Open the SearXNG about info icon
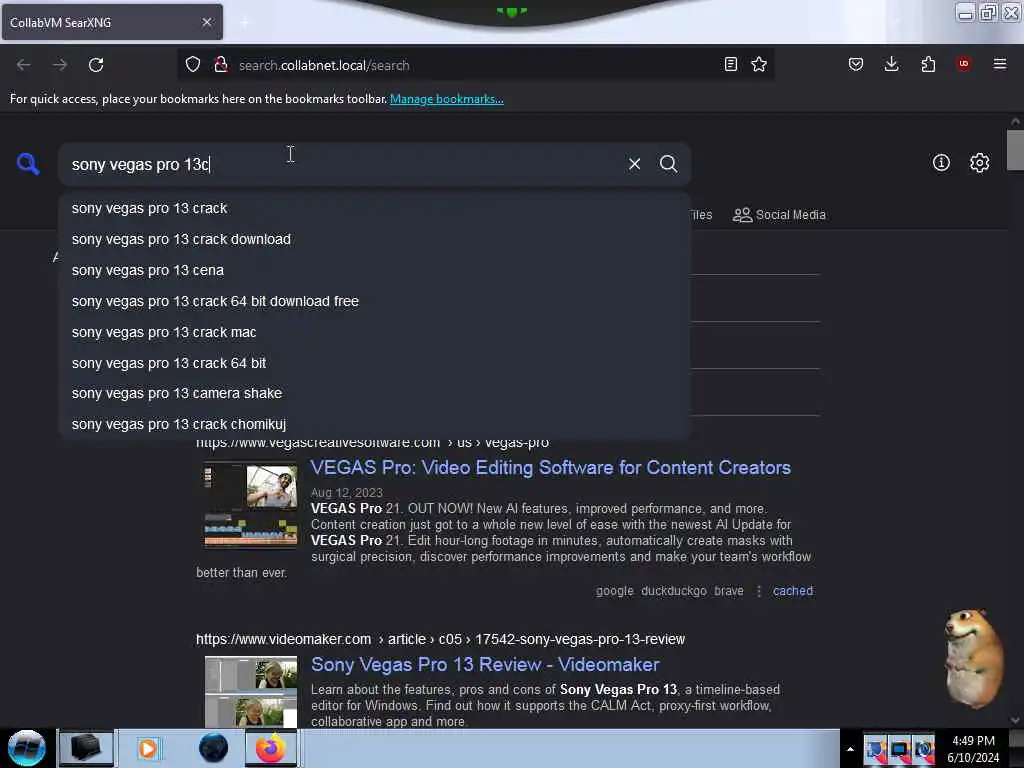1024x768 pixels. coord(941,163)
